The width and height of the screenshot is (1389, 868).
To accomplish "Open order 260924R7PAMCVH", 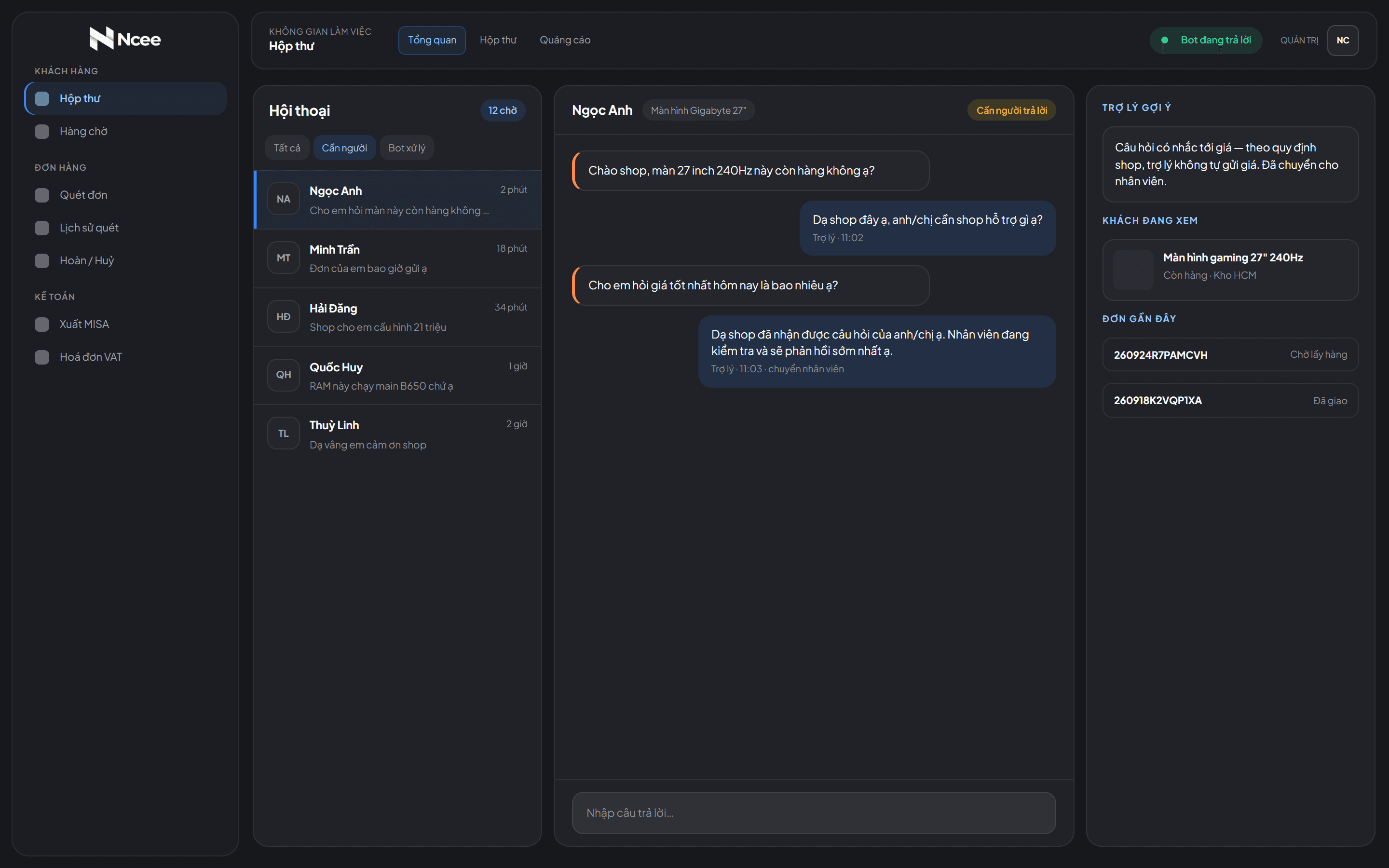I will point(1230,355).
